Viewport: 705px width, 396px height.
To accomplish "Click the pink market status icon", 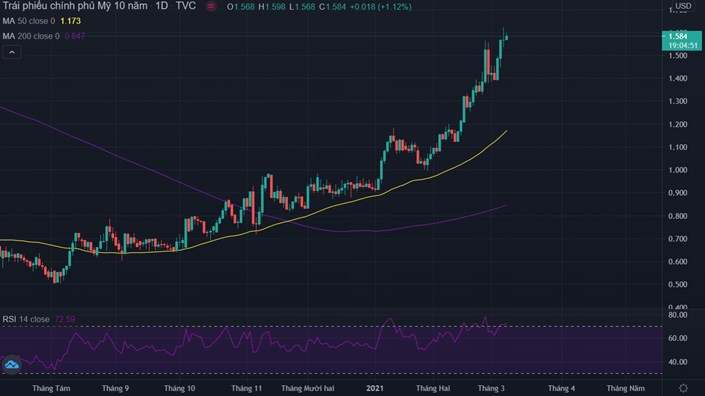I will coord(211,6).
